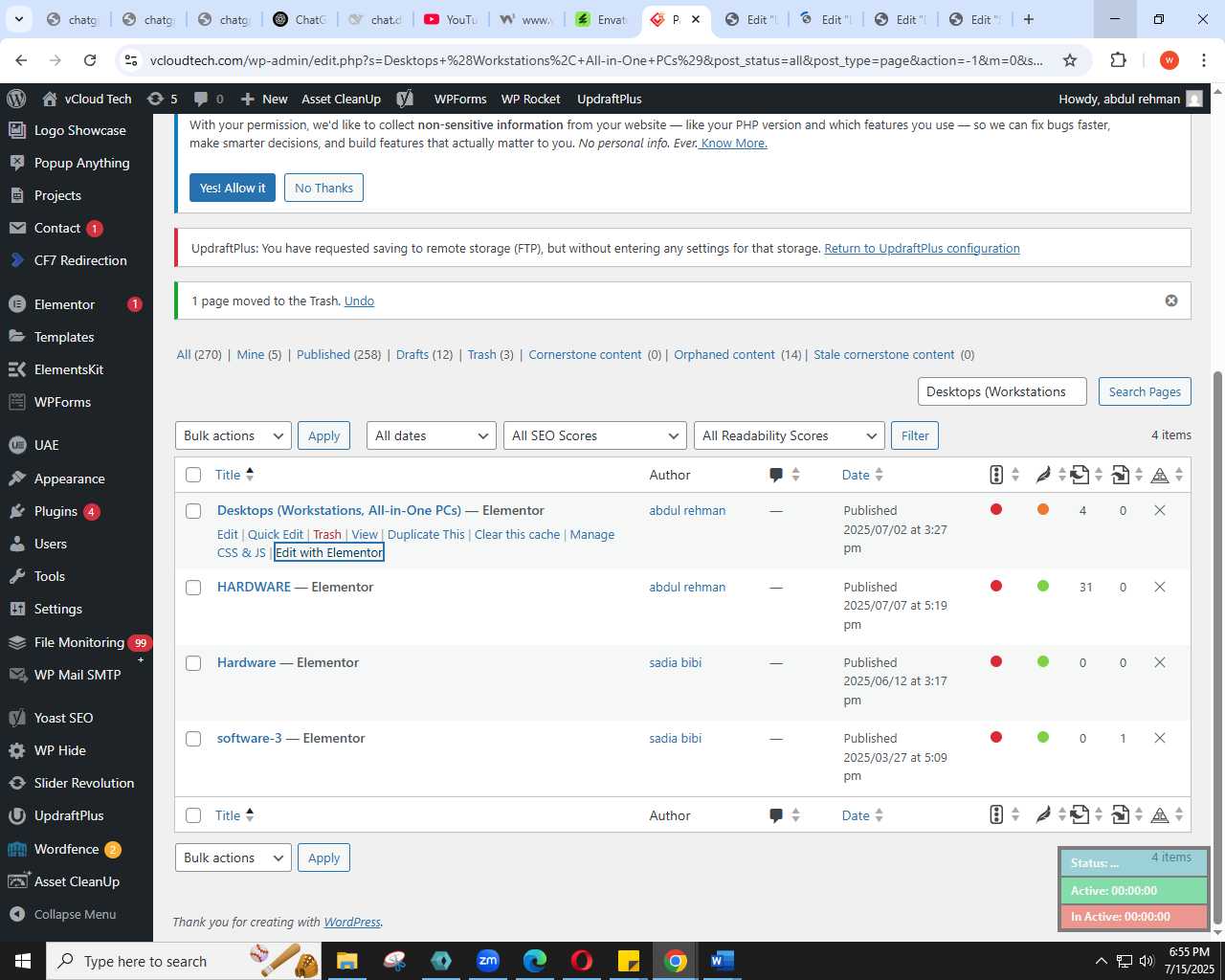Click the Yoast icon in admin bar
Image resolution: width=1225 pixels, height=980 pixels.
(x=405, y=99)
